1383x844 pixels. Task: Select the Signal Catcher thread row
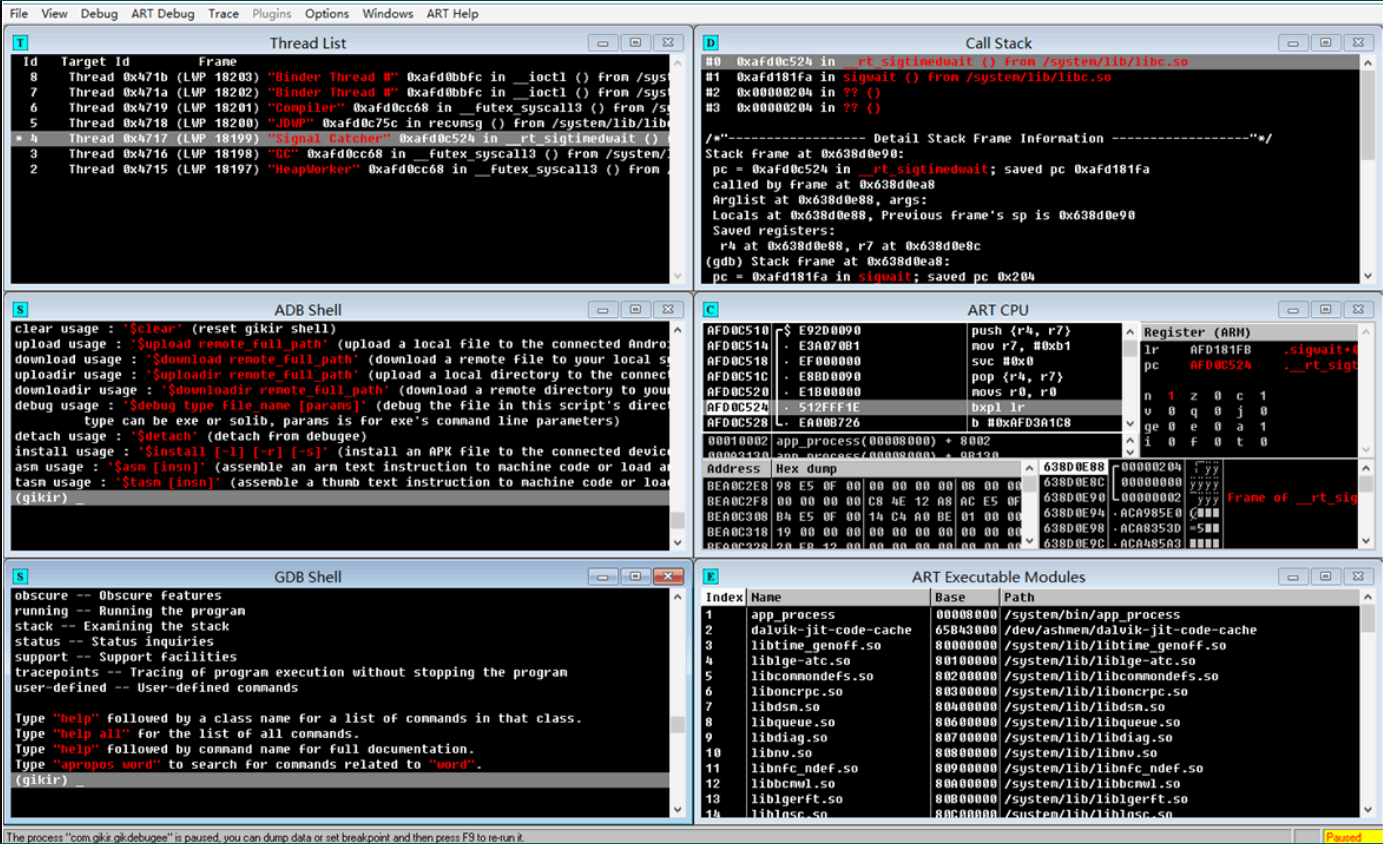tap(340, 138)
